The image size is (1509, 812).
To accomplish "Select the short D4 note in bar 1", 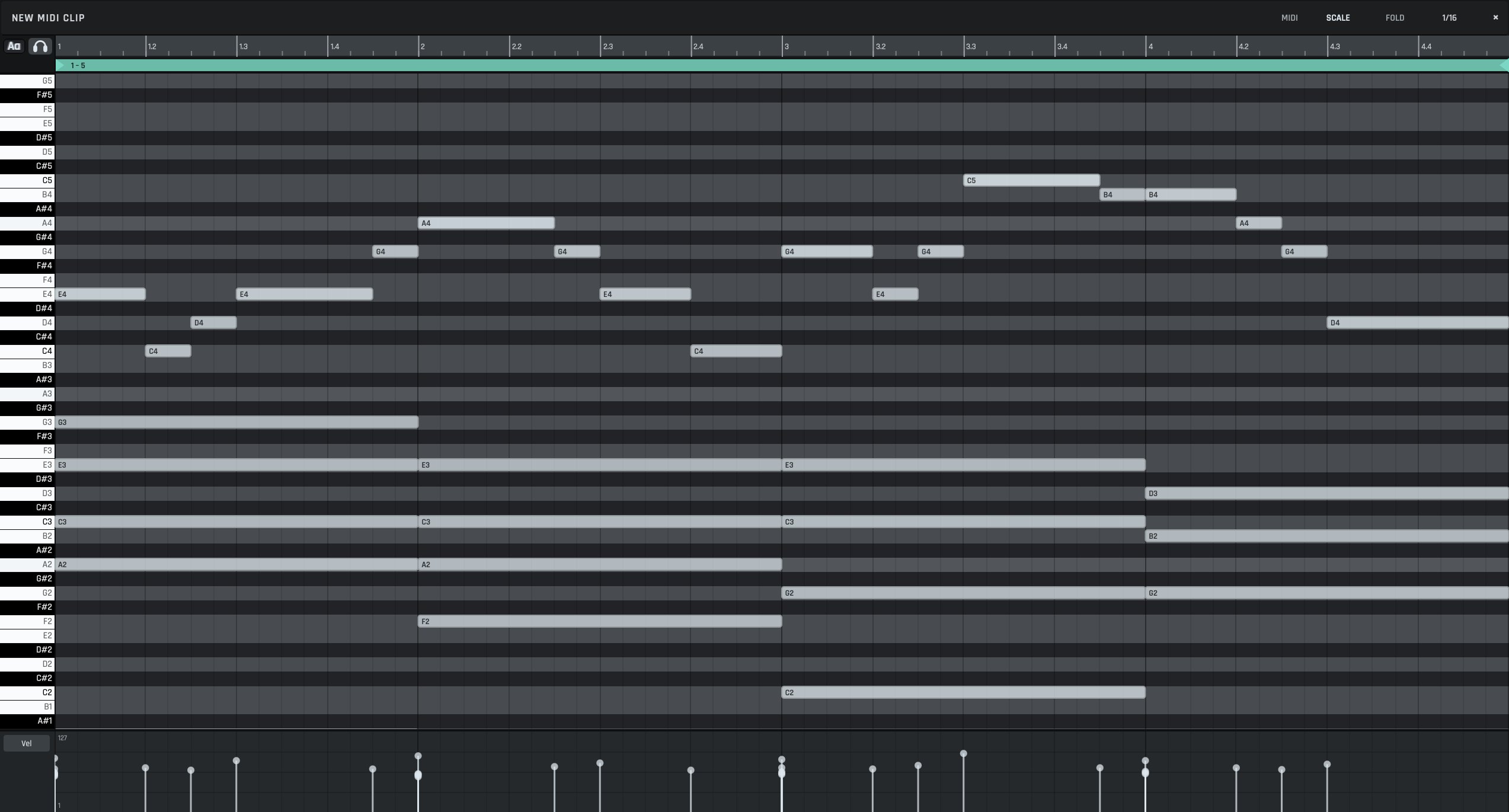I will tap(213, 322).
